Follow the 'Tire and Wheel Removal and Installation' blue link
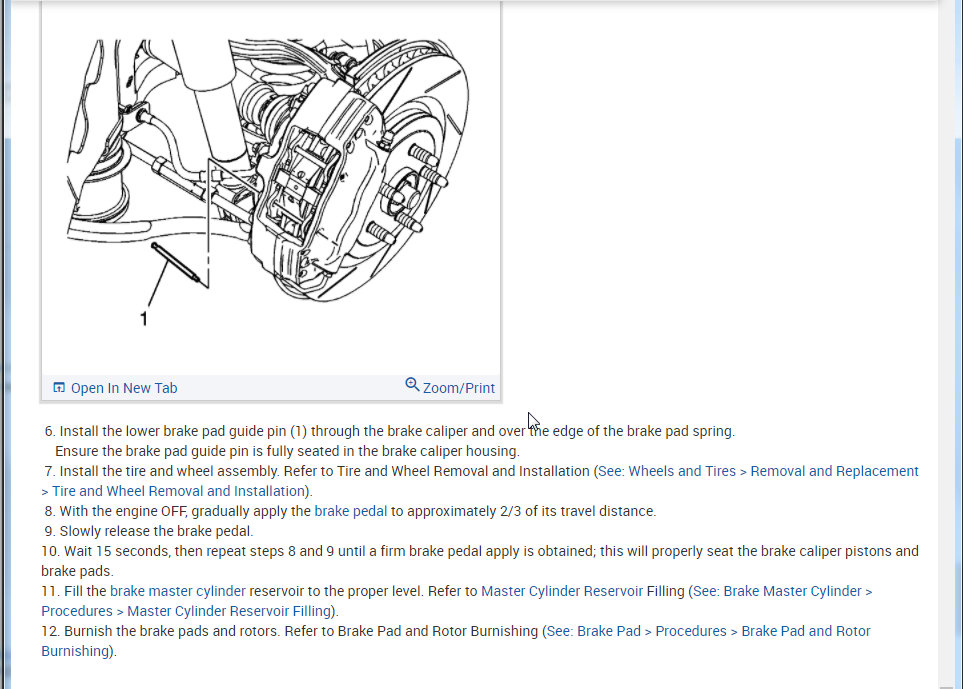This screenshot has height=689, width=963. tap(178, 491)
